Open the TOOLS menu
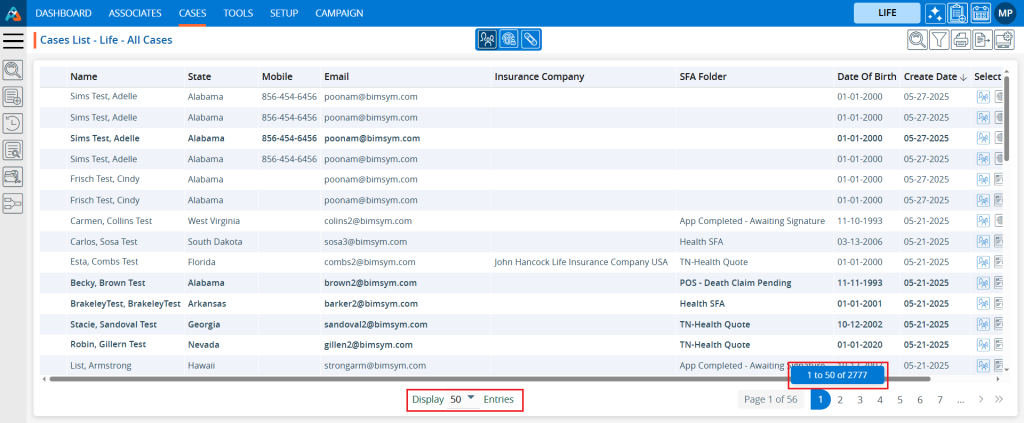1024x423 pixels. point(238,13)
